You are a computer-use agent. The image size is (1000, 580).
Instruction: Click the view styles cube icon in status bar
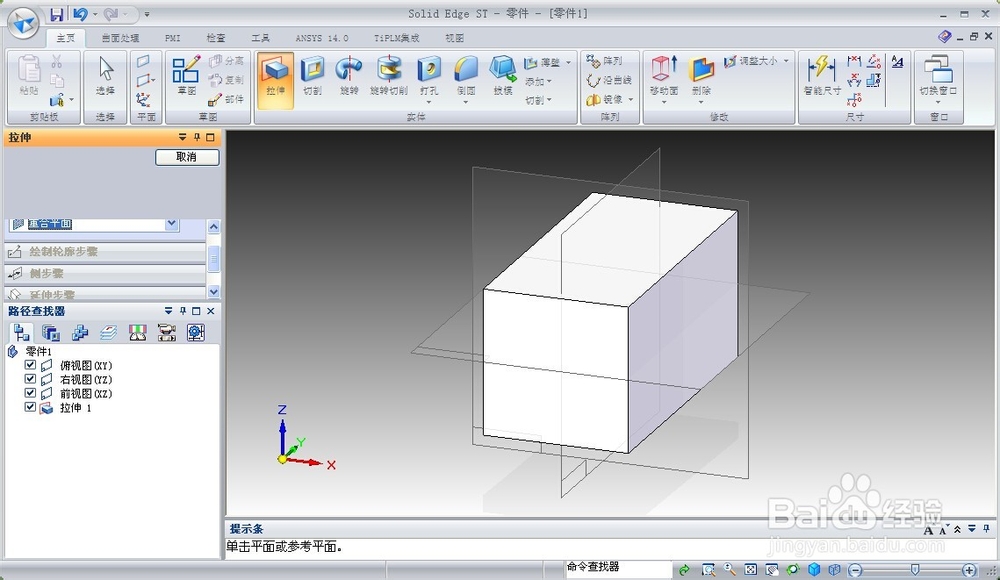click(x=814, y=569)
